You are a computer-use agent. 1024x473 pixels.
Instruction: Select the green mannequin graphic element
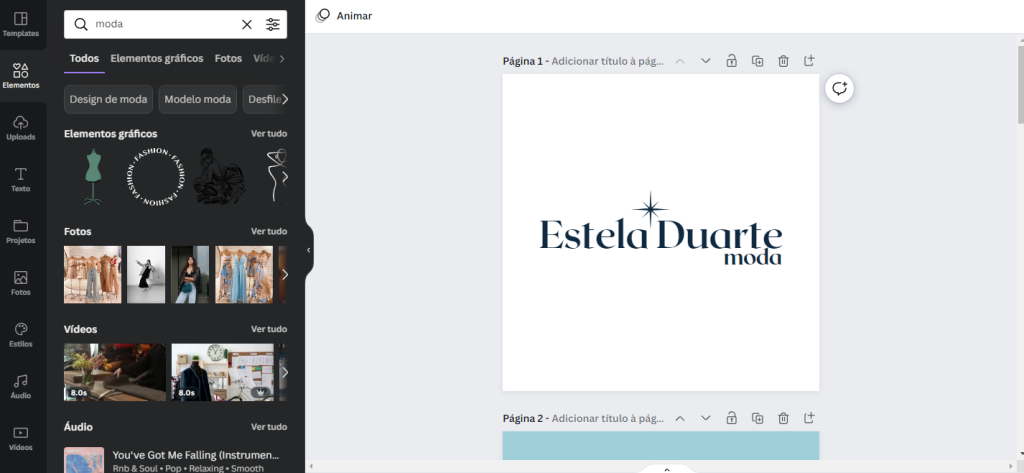(93, 176)
